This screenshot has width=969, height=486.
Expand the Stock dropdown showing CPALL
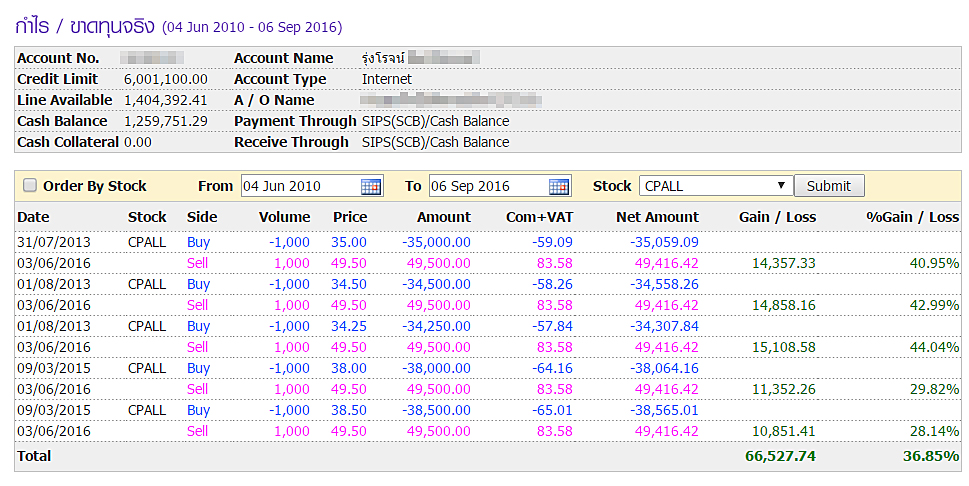click(715, 186)
